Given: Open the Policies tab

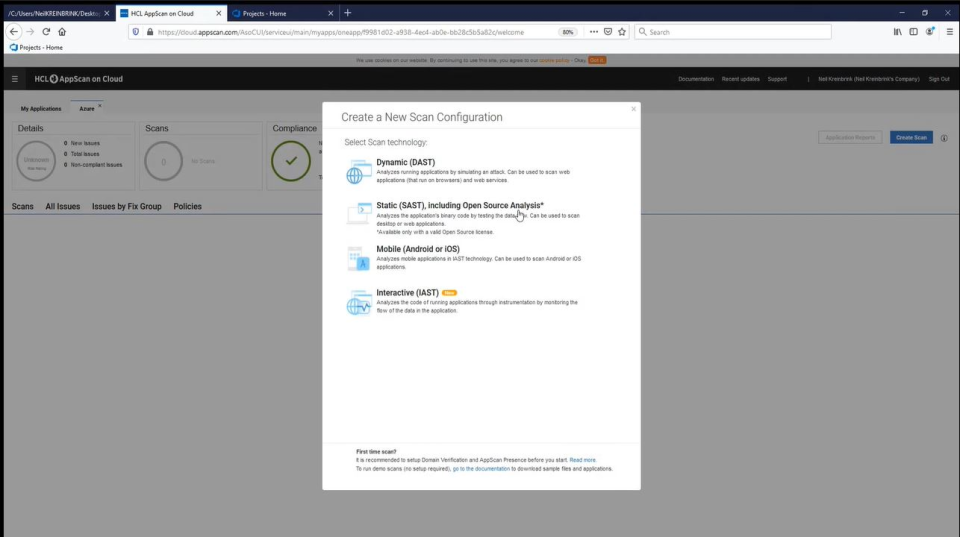Looking at the screenshot, I should 187,206.
